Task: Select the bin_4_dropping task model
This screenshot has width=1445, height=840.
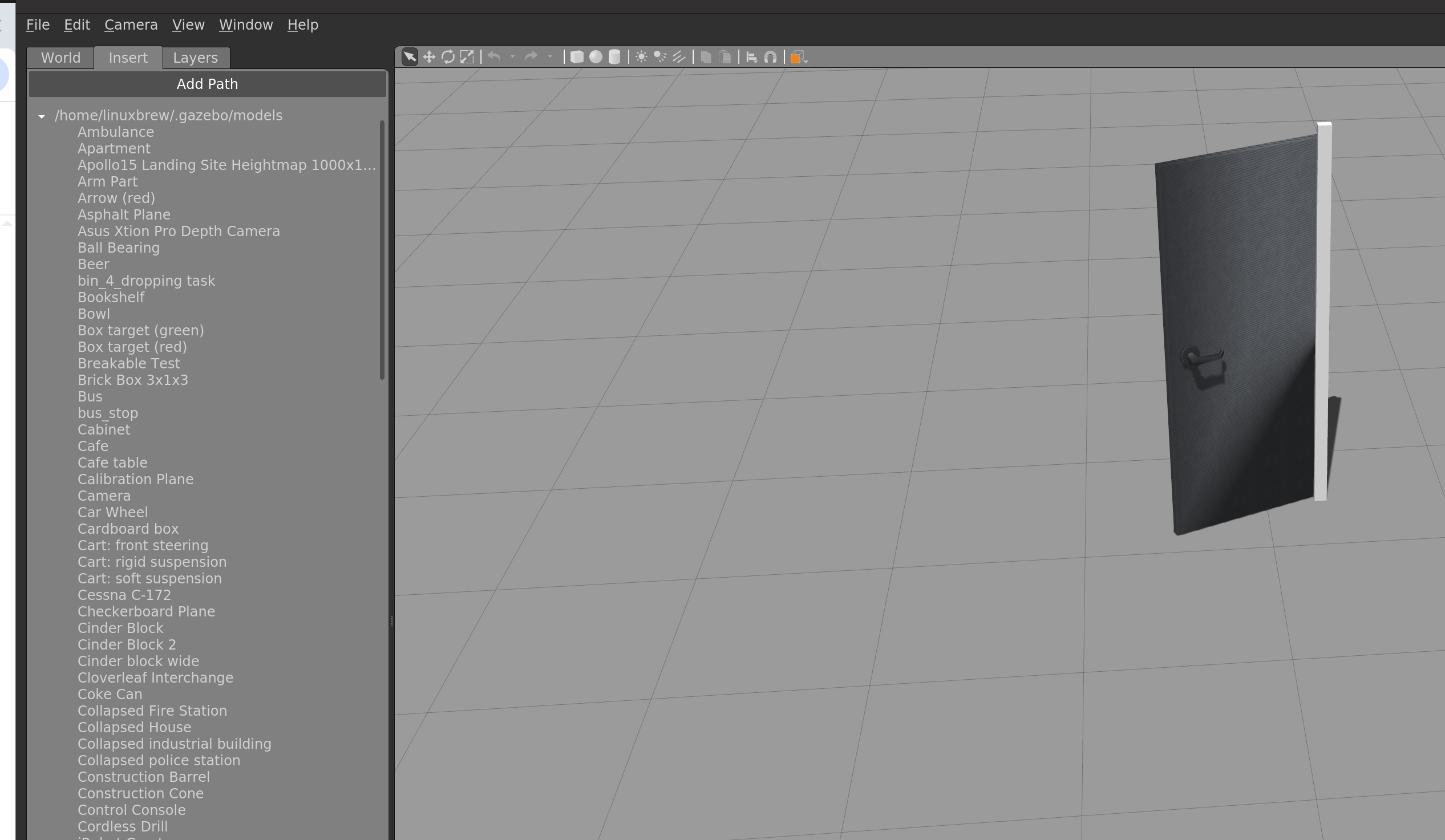Action: tap(146, 281)
